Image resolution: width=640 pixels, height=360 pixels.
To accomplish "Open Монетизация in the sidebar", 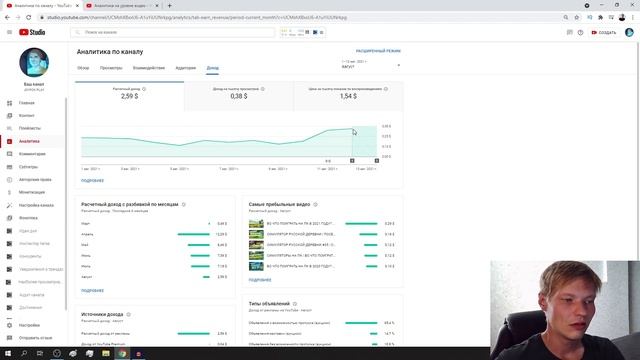I will pyautogui.click(x=31, y=192).
